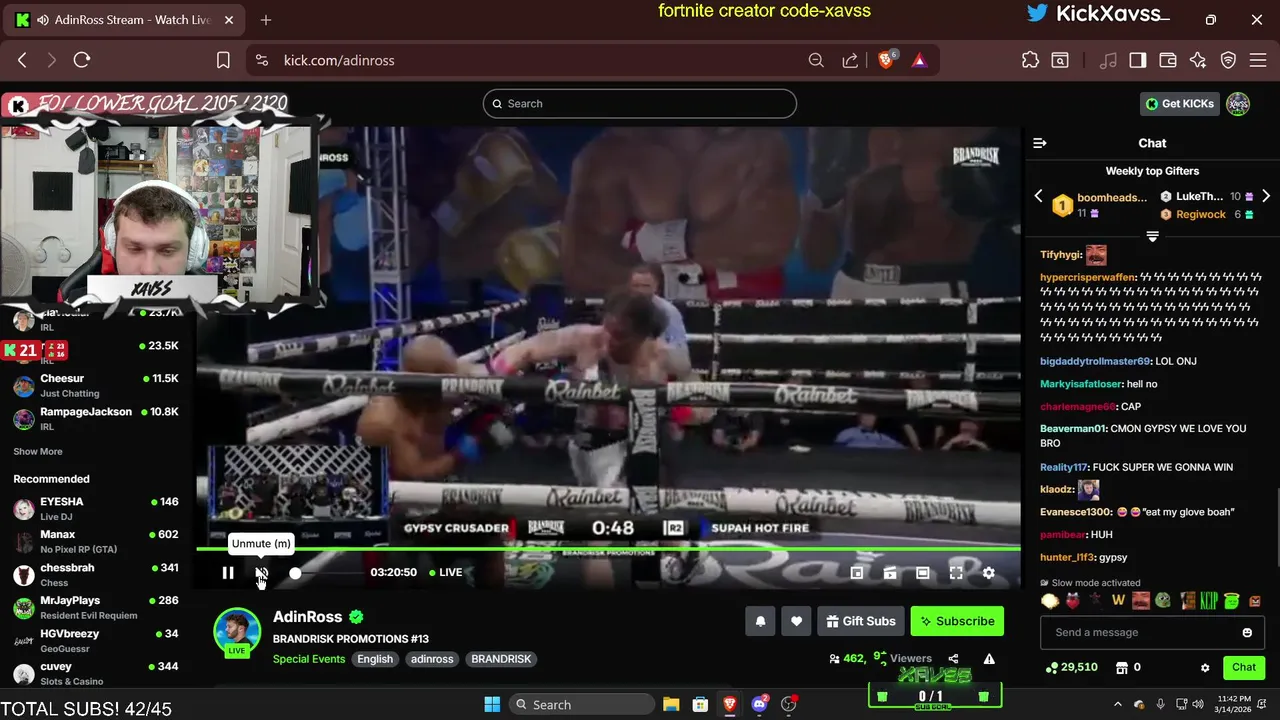Toggle notification bell for AdinRoss
The height and width of the screenshot is (720, 1280).
(760, 621)
